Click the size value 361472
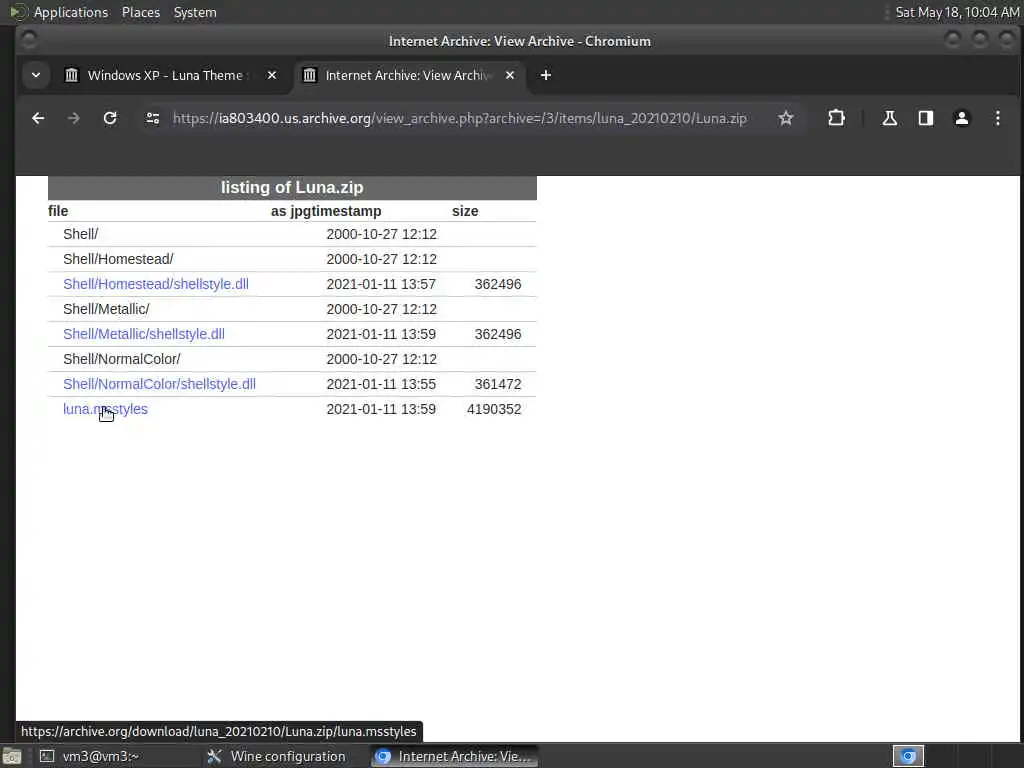This screenshot has width=1024, height=768. tap(498, 384)
